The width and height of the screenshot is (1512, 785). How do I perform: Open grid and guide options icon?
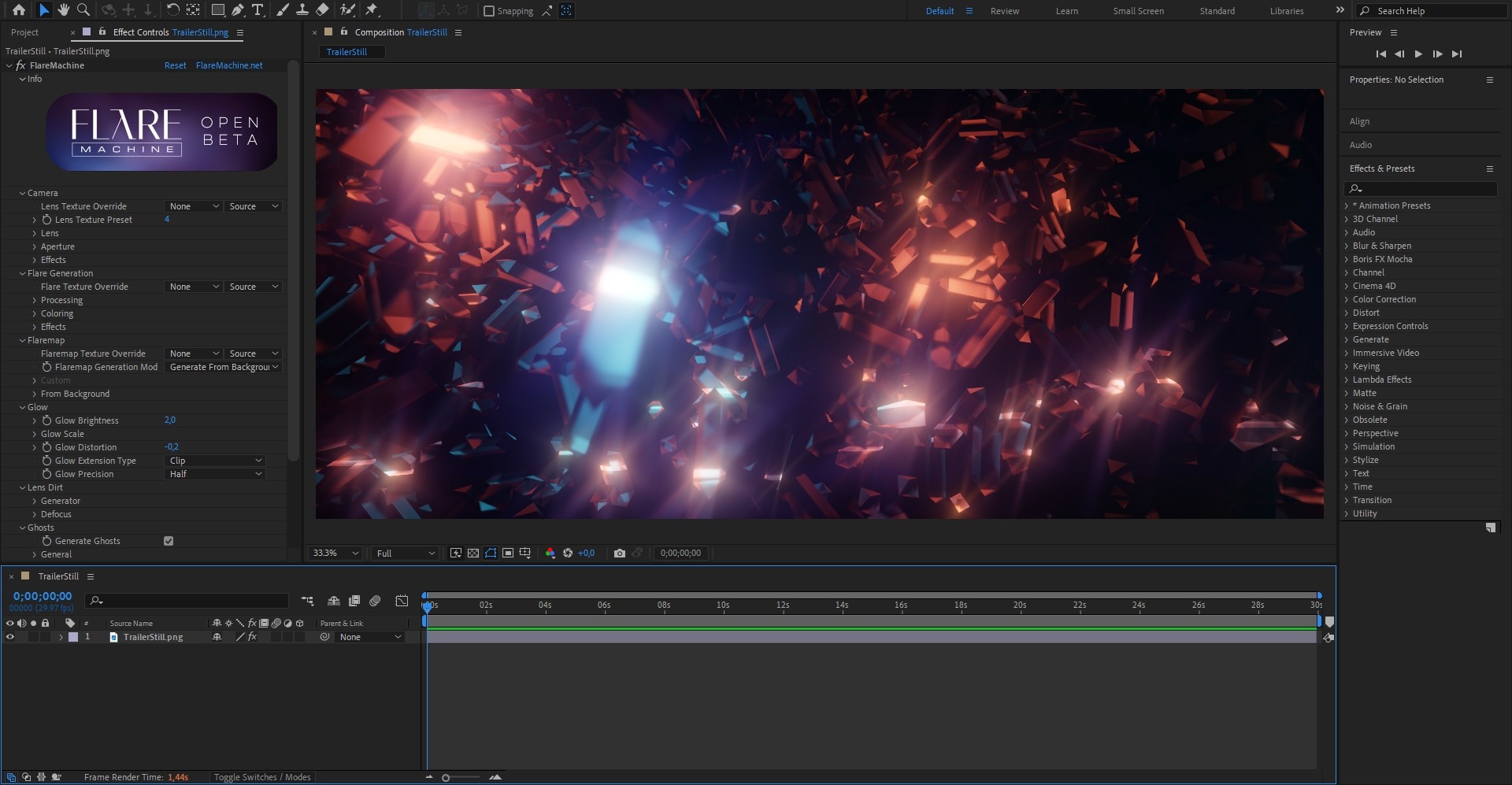click(525, 554)
